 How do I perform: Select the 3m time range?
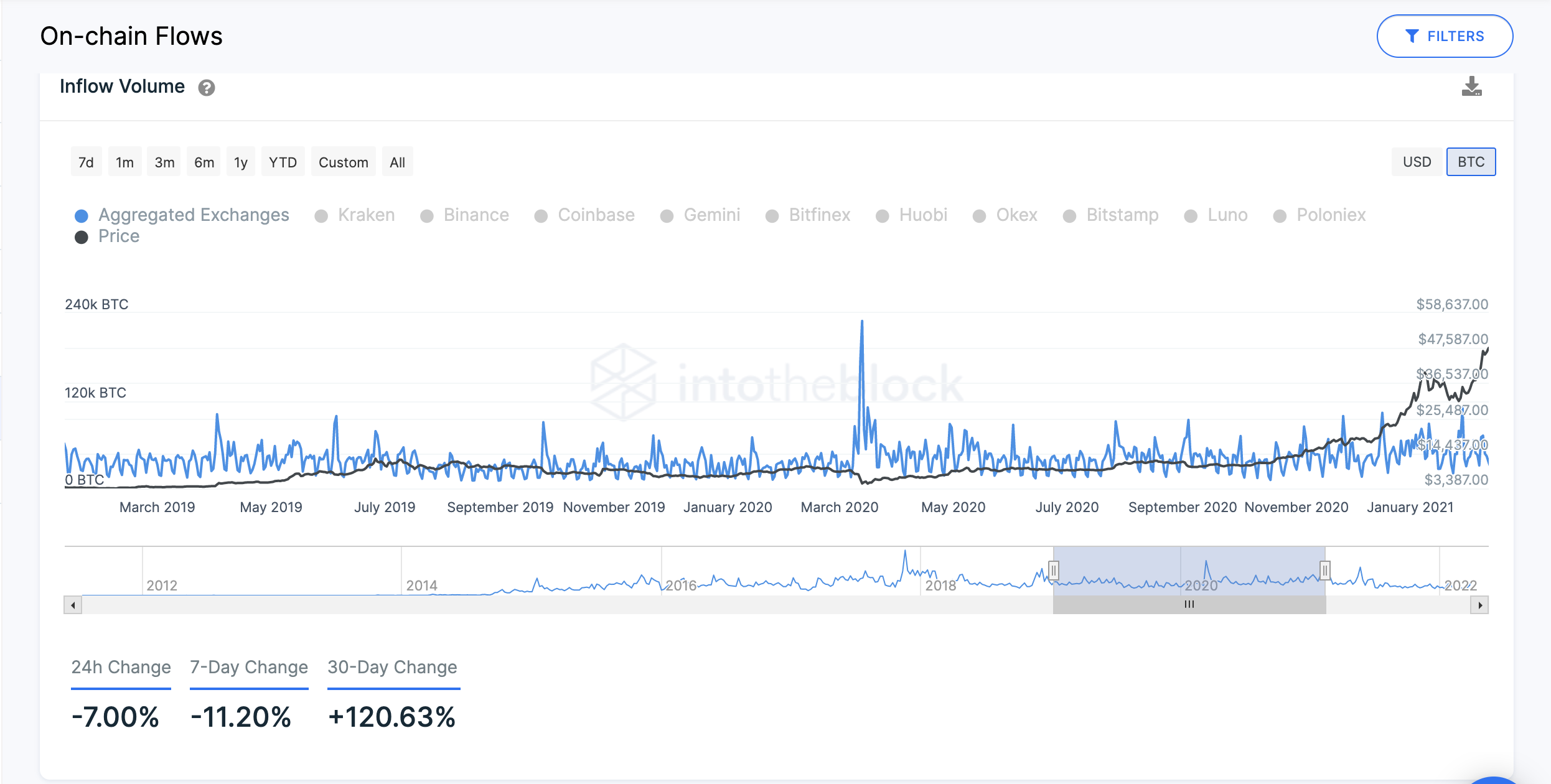tap(164, 162)
